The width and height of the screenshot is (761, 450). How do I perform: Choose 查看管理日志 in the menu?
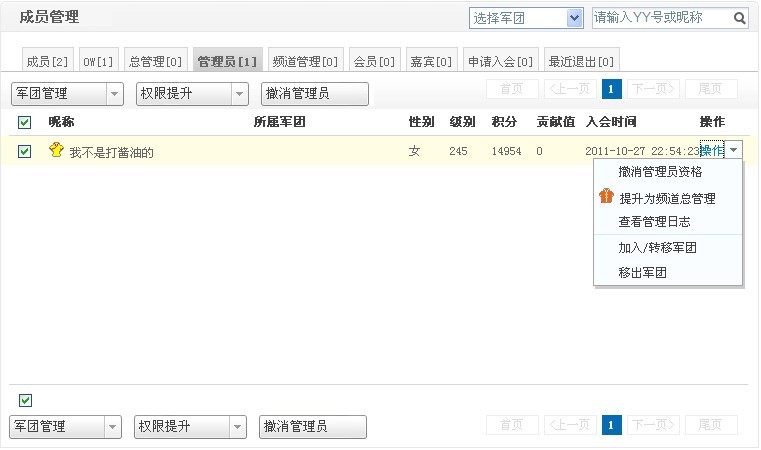click(x=654, y=222)
